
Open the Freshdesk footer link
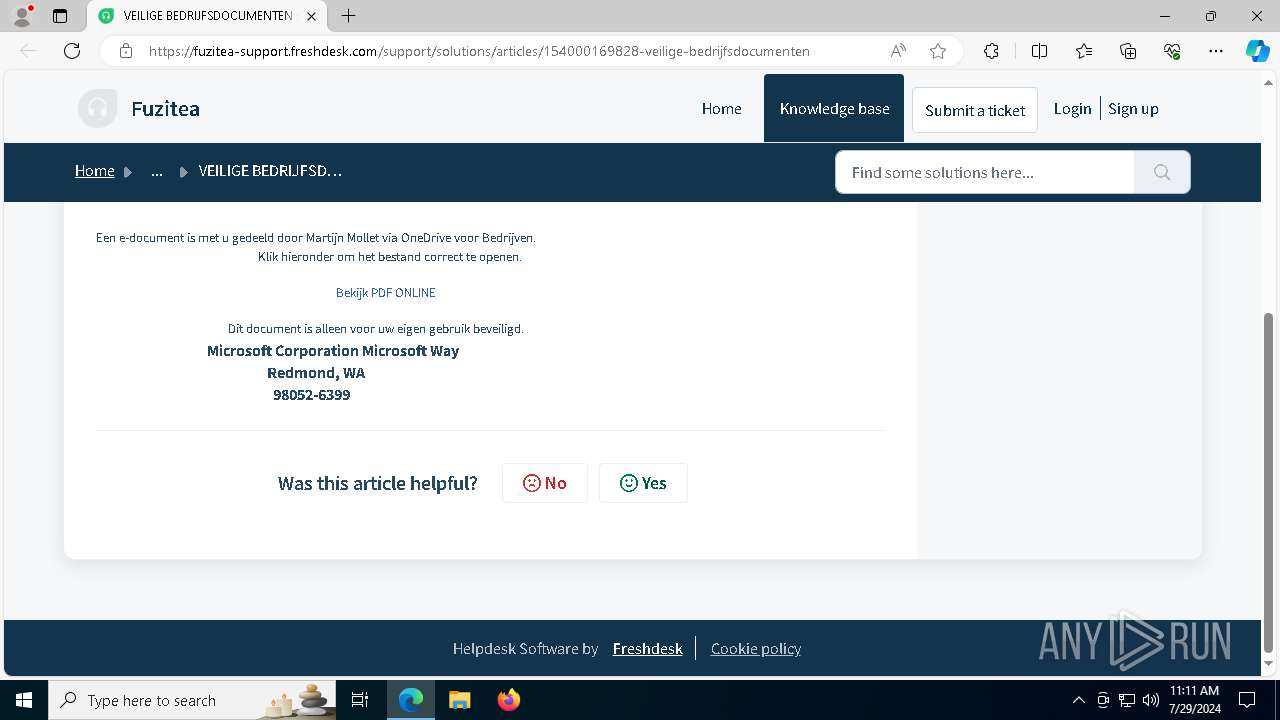[x=648, y=649]
